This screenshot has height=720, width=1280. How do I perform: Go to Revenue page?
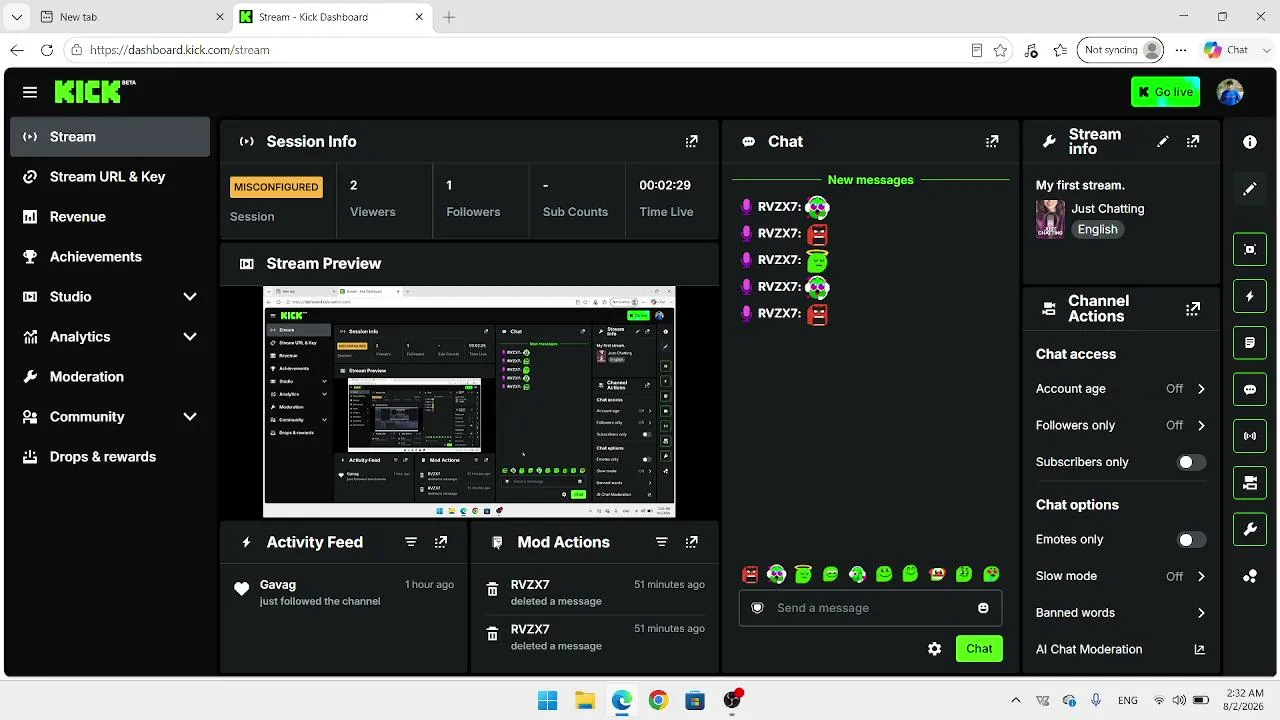click(x=110, y=217)
